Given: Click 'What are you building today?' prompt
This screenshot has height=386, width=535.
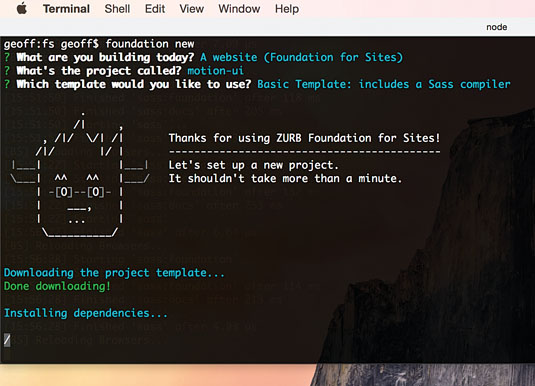Looking at the screenshot, I should pyautogui.click(x=105, y=57).
